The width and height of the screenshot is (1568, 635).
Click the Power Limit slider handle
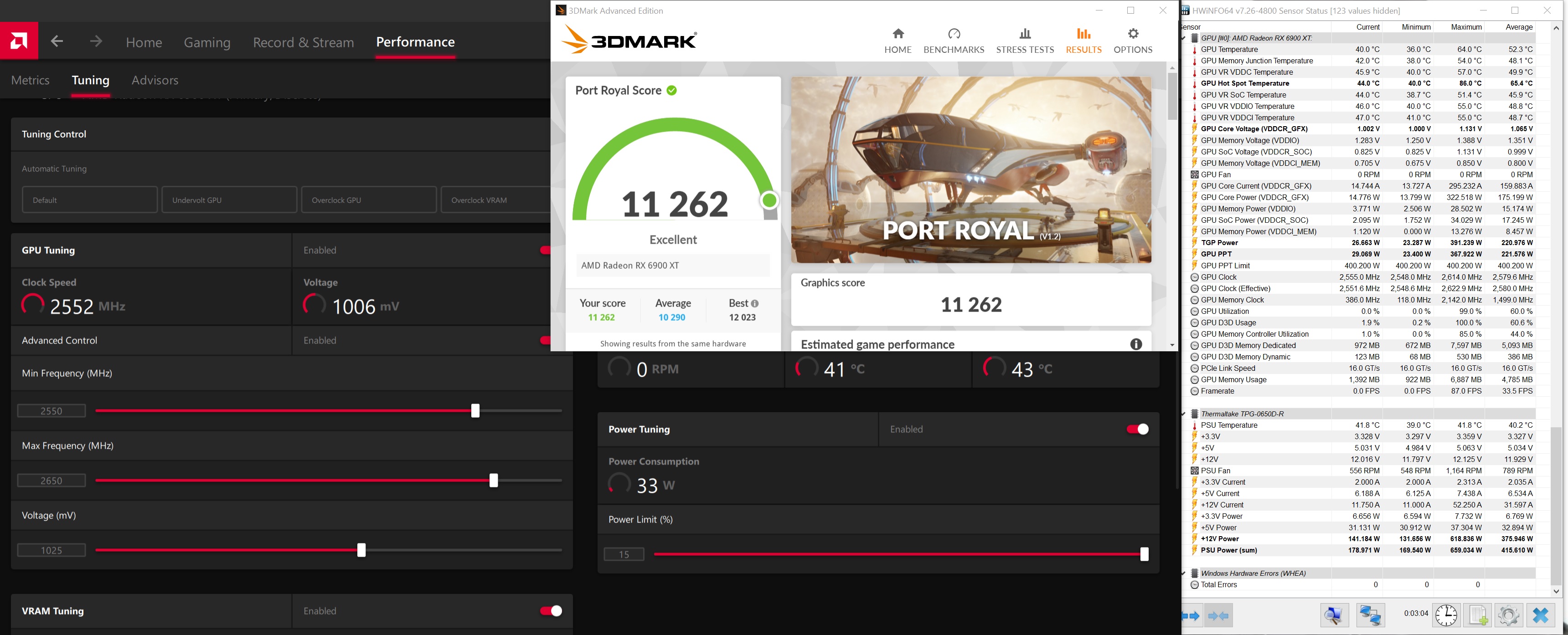pyautogui.click(x=1144, y=554)
